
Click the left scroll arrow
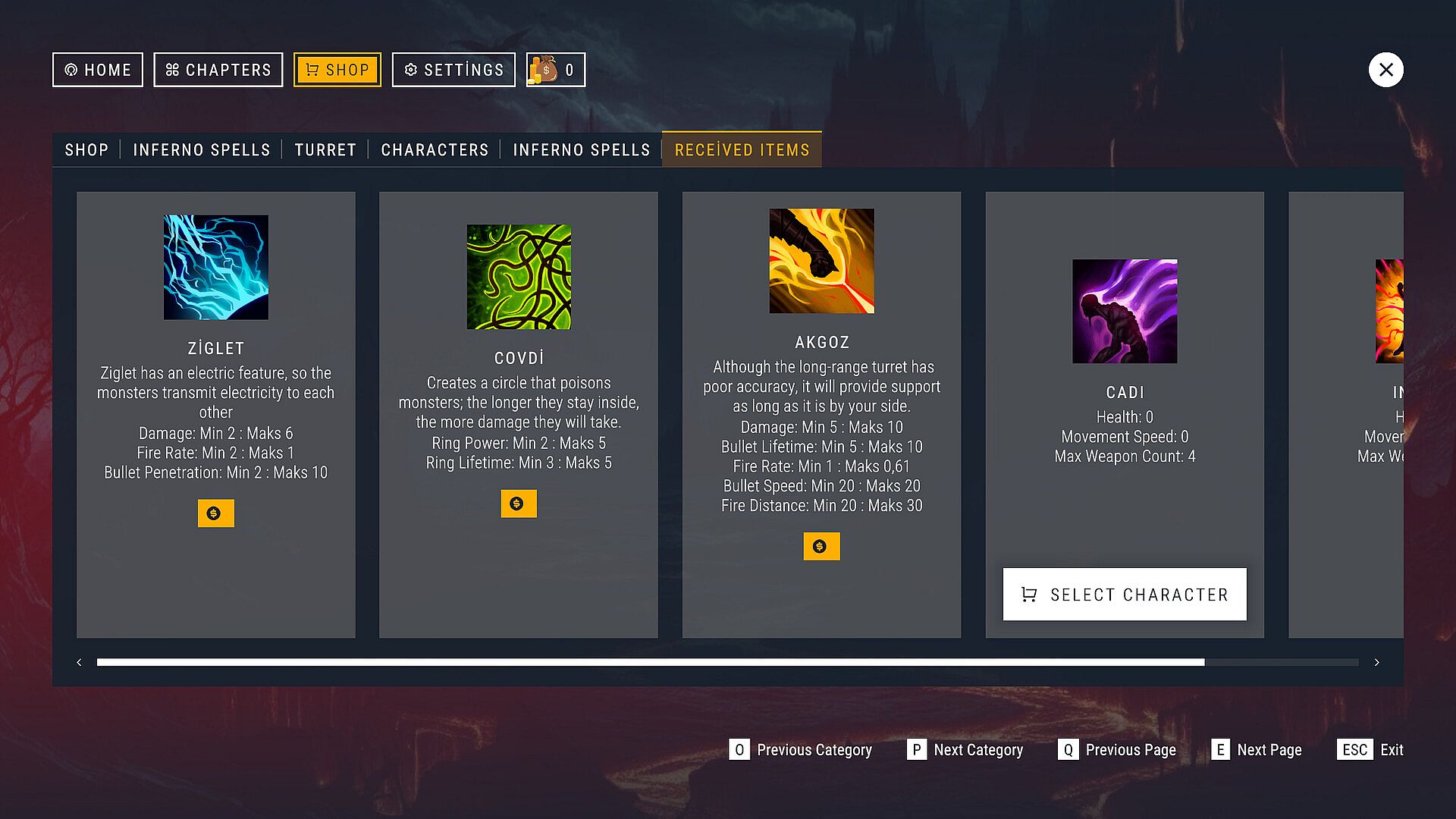pyautogui.click(x=79, y=662)
